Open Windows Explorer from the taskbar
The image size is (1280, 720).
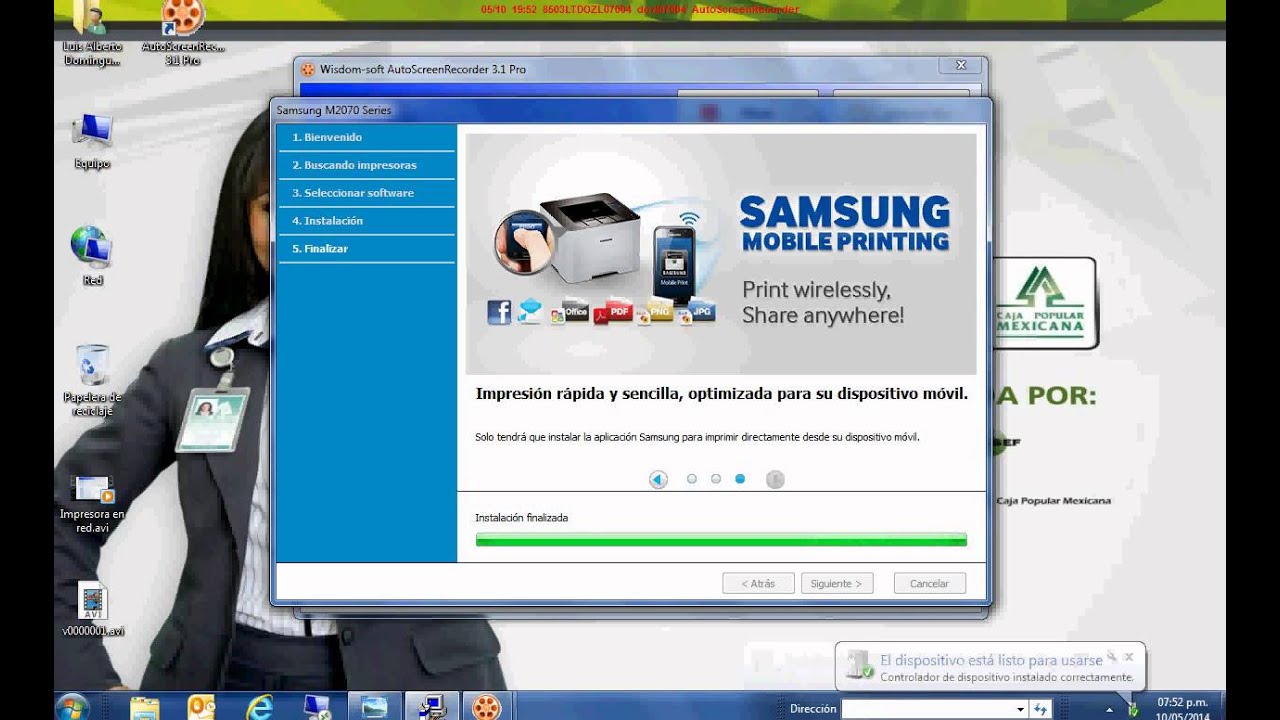pyautogui.click(x=145, y=707)
